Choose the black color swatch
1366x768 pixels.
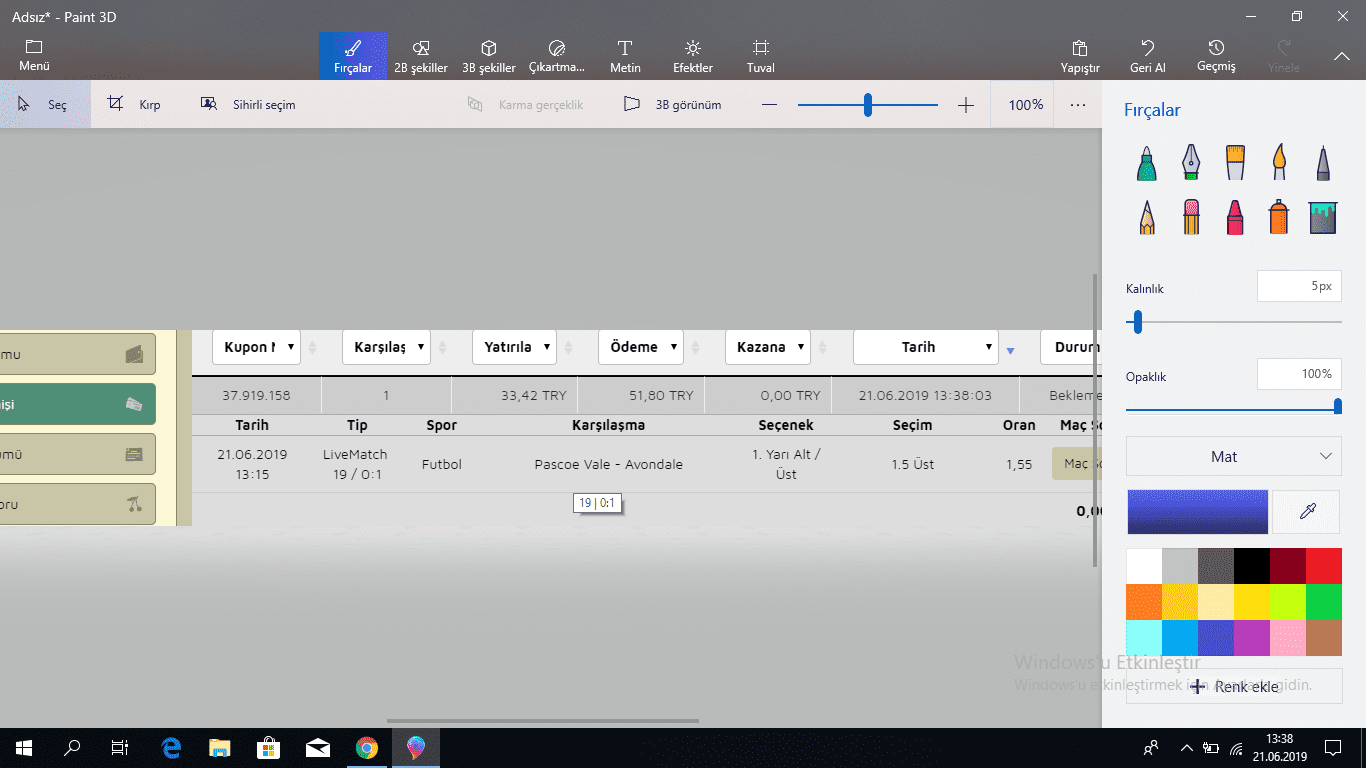tap(1252, 566)
